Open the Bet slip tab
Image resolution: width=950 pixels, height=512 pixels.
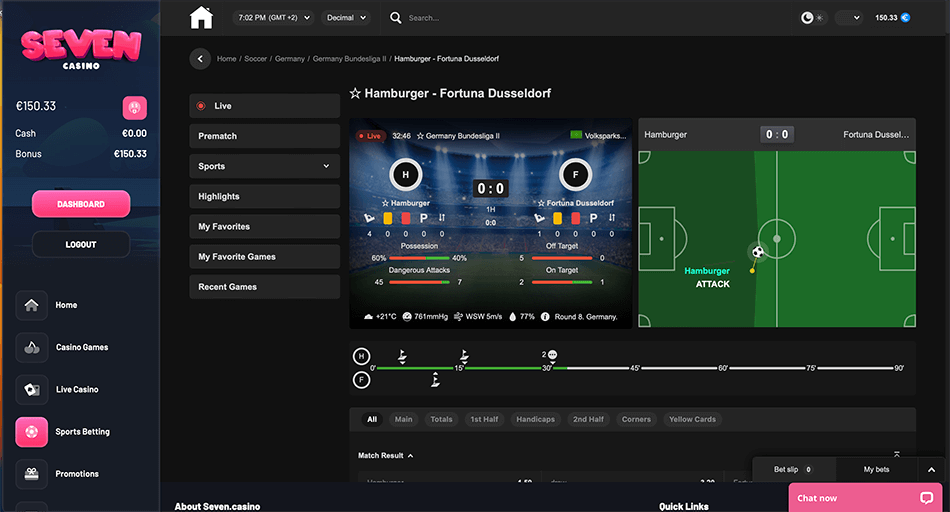pos(794,470)
